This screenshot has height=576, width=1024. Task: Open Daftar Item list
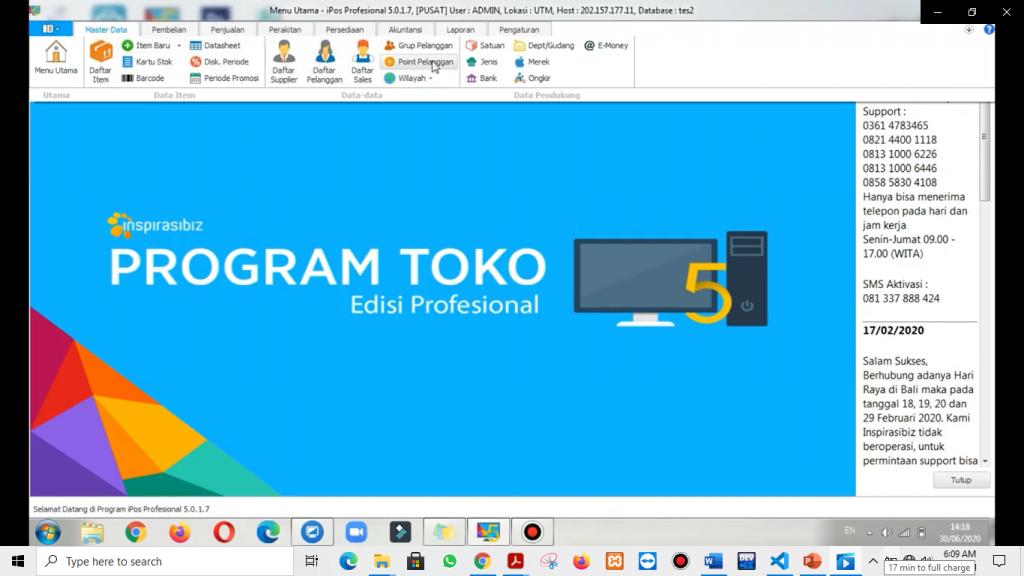(101, 61)
